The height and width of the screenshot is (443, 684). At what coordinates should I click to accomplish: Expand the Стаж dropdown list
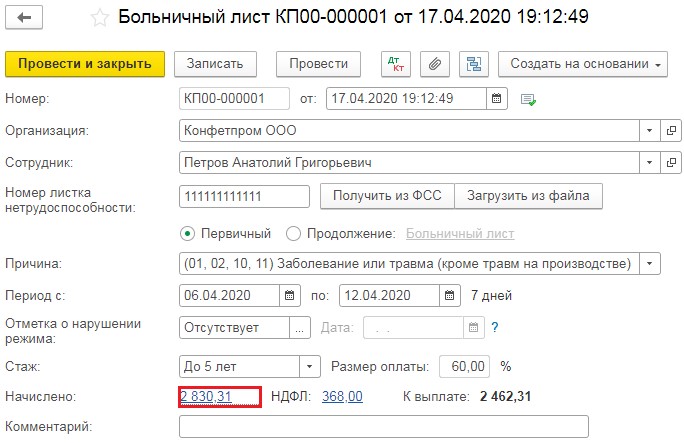point(310,365)
